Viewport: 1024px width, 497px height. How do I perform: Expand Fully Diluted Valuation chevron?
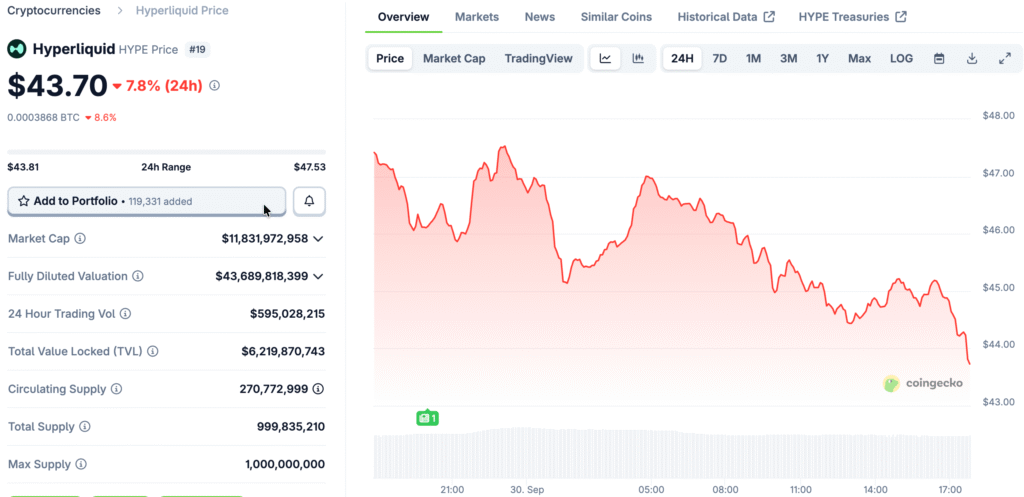[318, 276]
